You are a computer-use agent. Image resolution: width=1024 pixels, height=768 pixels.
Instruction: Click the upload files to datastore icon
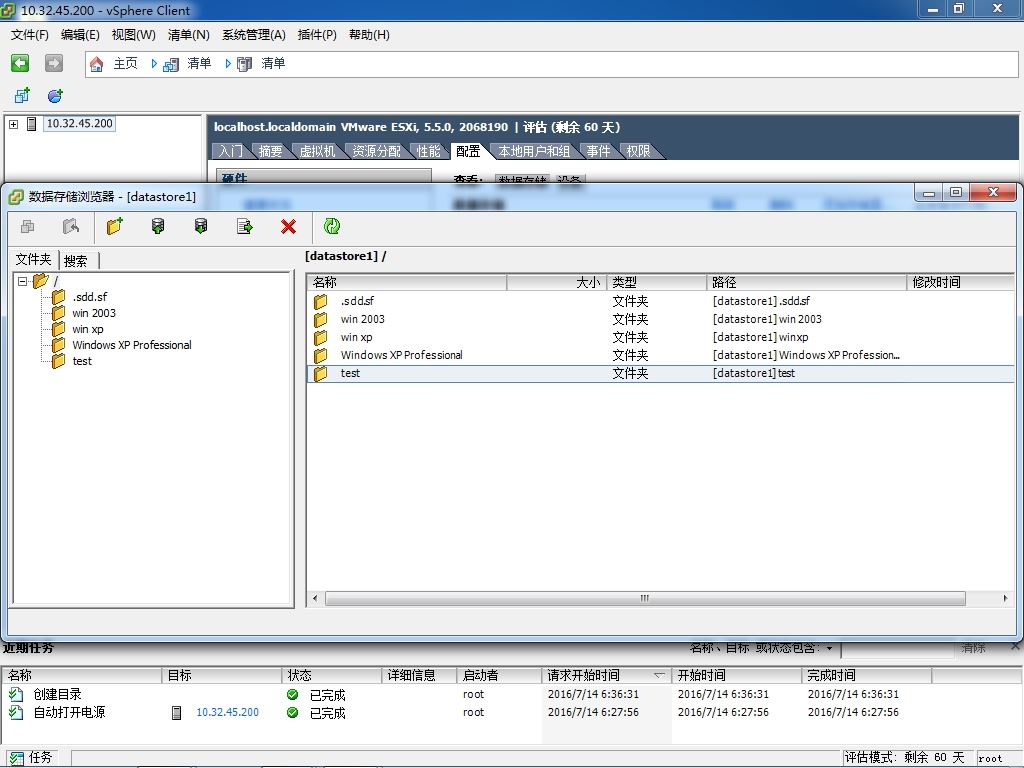tap(158, 227)
